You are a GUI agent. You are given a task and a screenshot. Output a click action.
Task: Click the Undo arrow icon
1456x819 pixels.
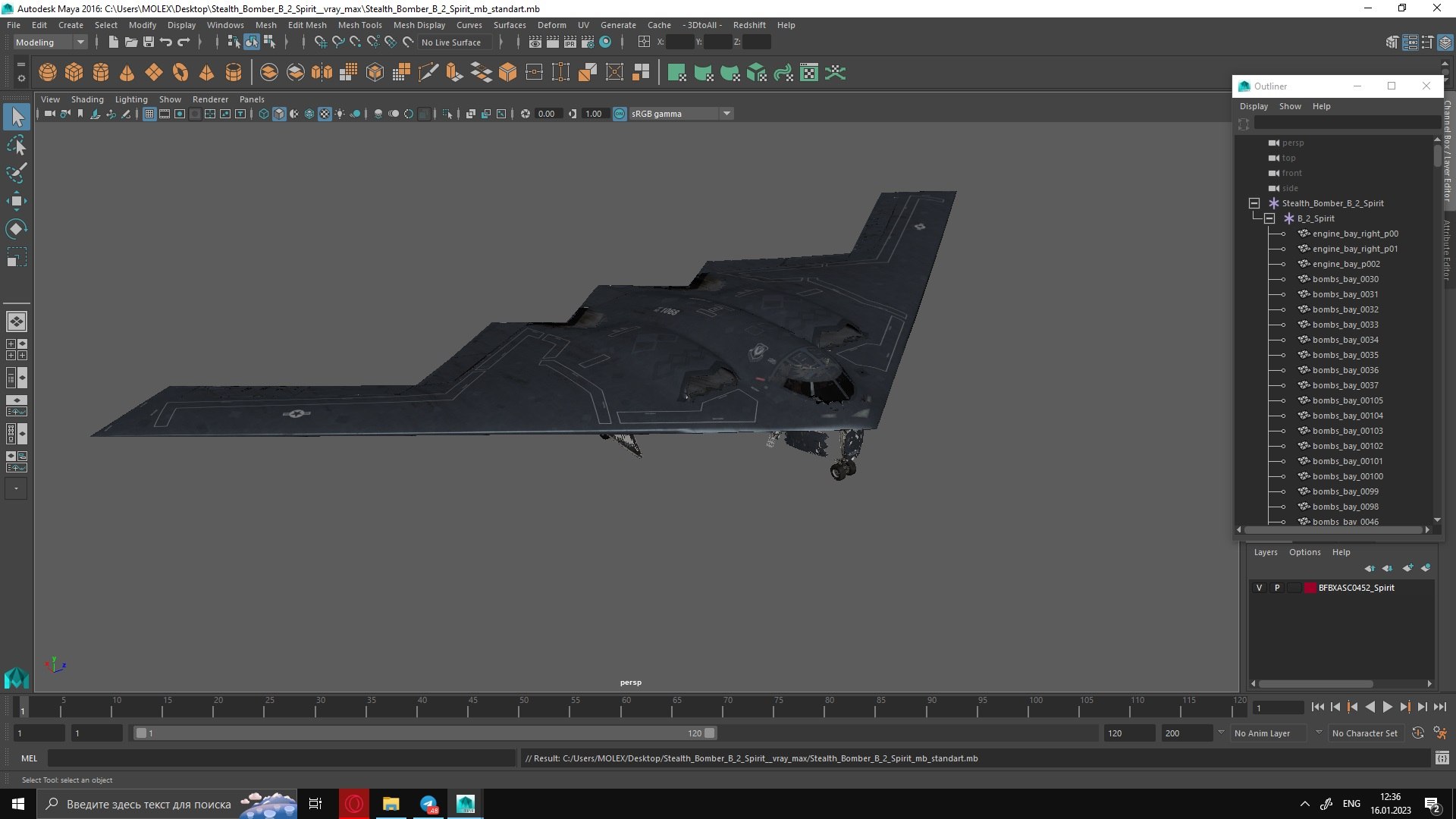(165, 42)
